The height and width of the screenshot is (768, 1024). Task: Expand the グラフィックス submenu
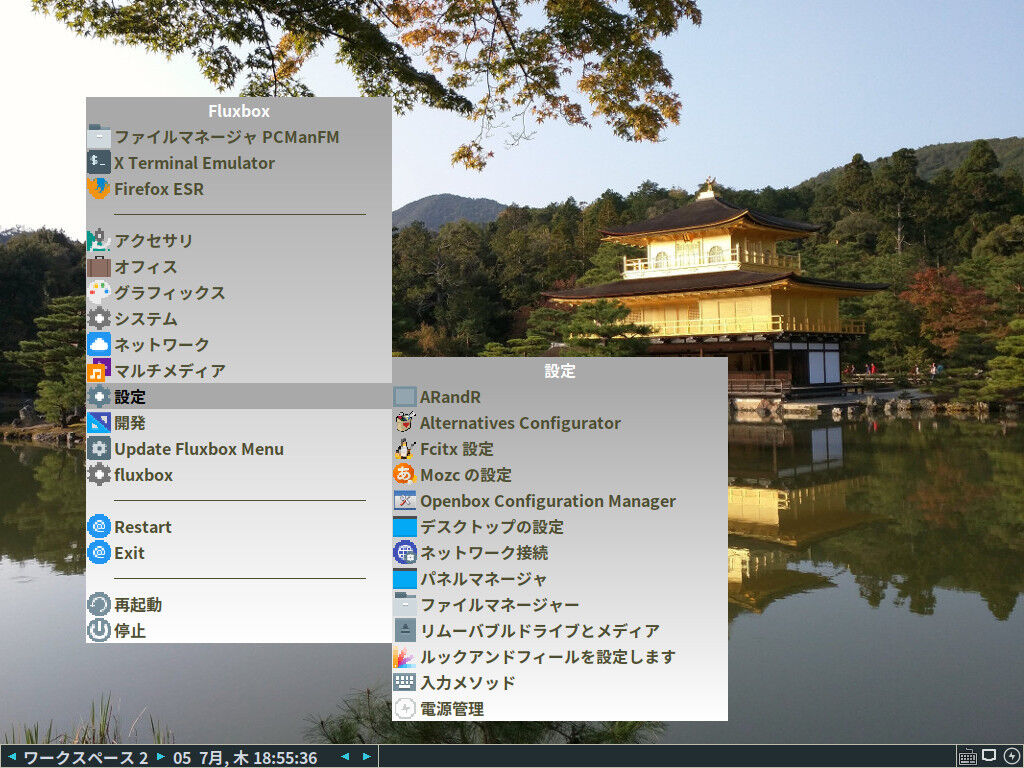pos(239,293)
